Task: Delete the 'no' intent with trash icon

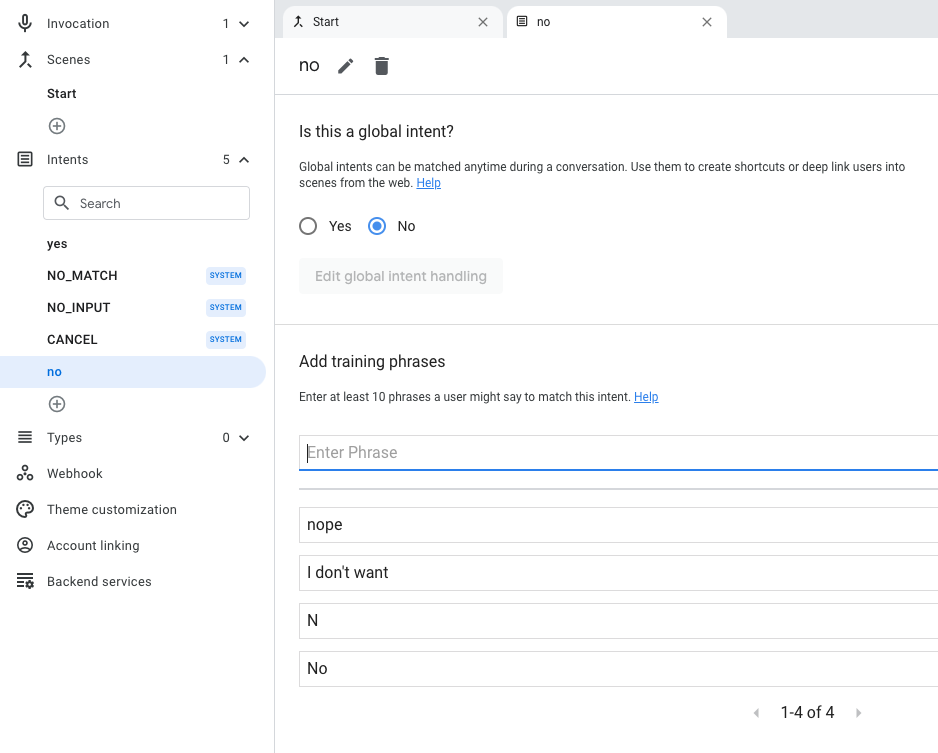Action: point(381,66)
